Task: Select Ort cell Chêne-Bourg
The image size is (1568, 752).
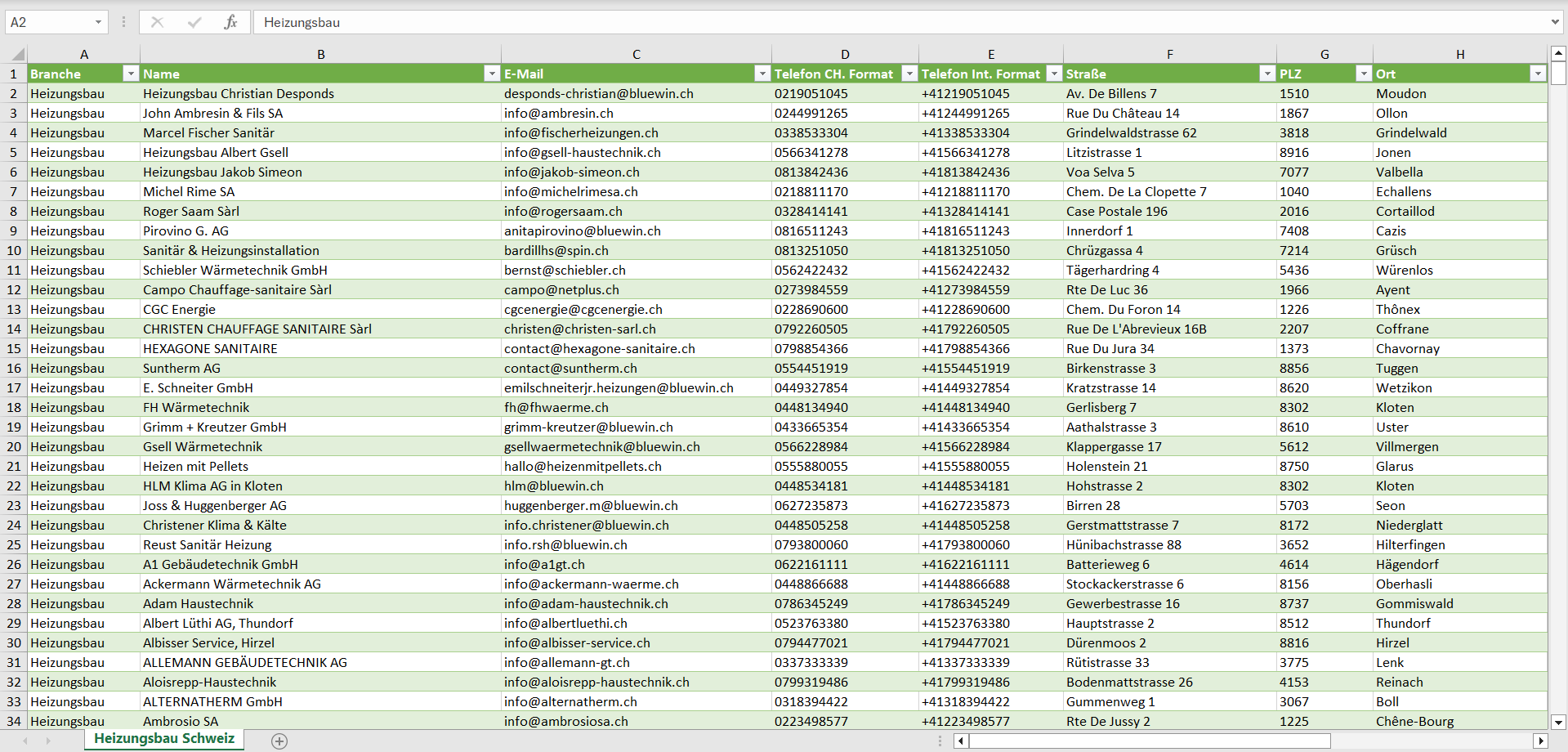Action: click(x=1460, y=721)
